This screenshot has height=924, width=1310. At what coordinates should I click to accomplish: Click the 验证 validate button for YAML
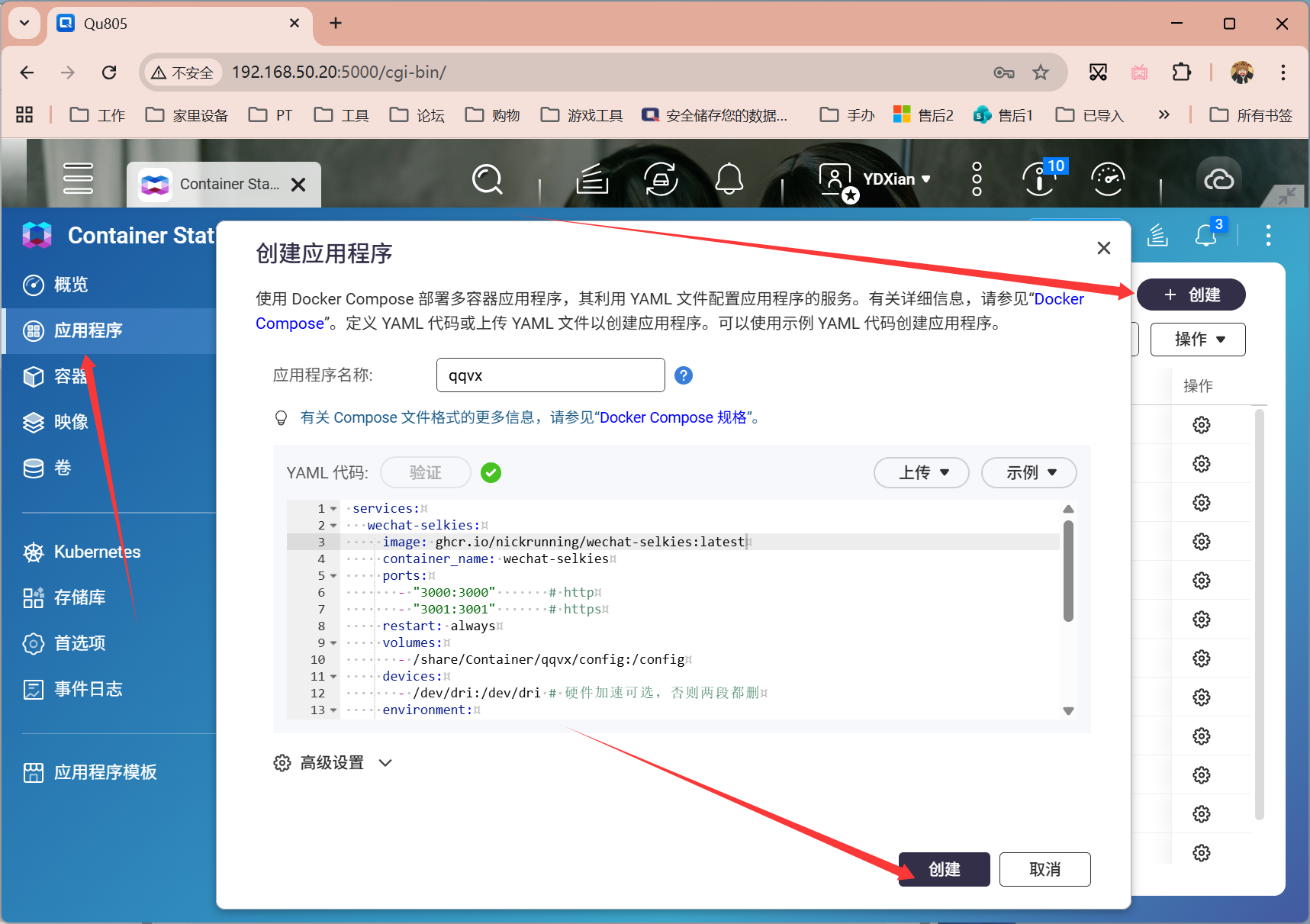(425, 472)
